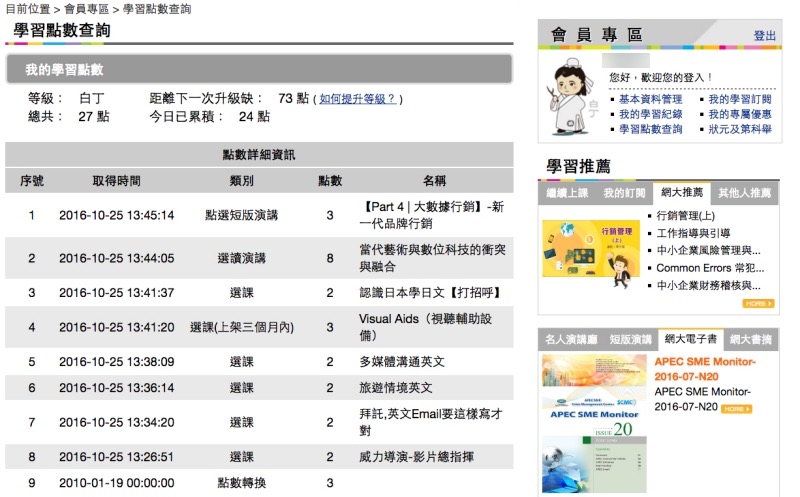Click the 行銷管理 course thumbnail
The width and height of the screenshot is (800, 497).
[591, 248]
